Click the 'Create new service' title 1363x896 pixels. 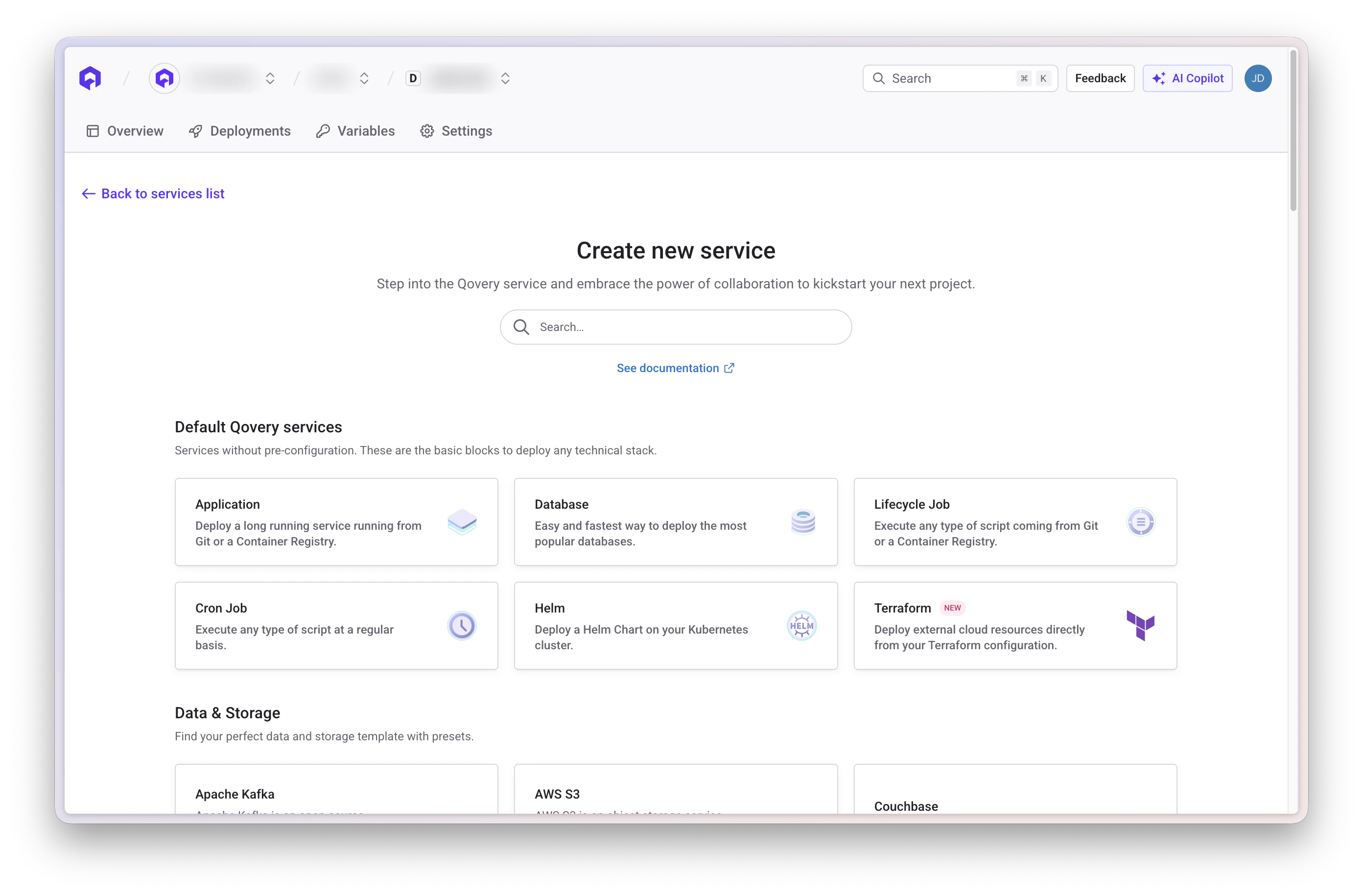pyautogui.click(x=676, y=250)
